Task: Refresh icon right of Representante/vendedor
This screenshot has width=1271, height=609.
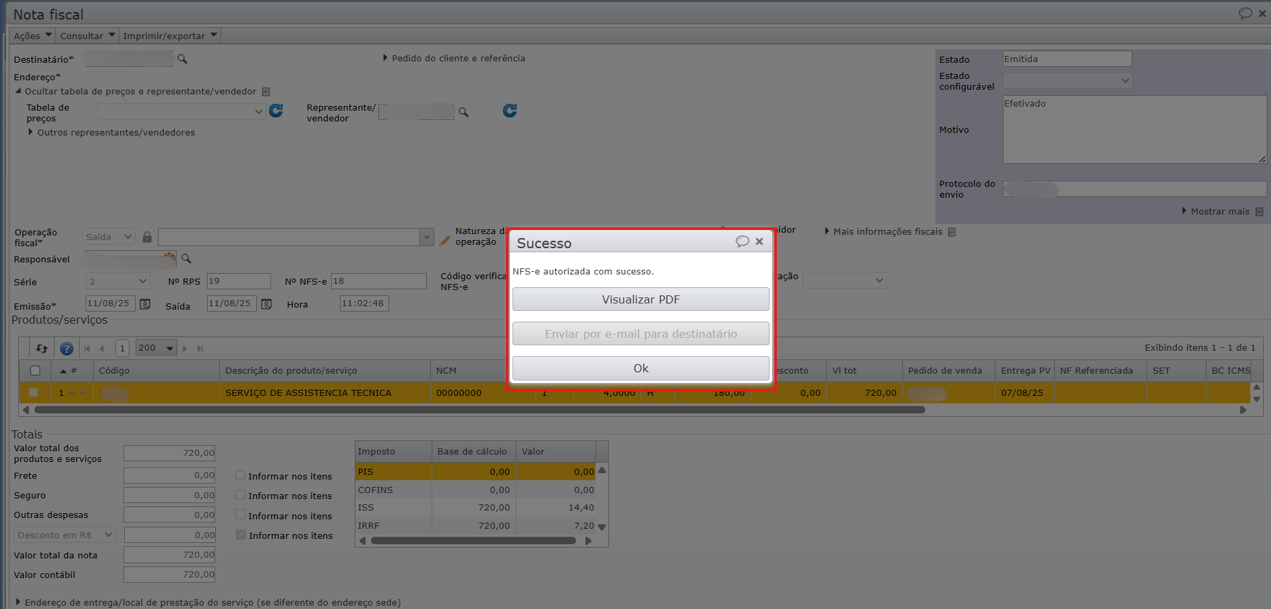Action: pos(509,111)
